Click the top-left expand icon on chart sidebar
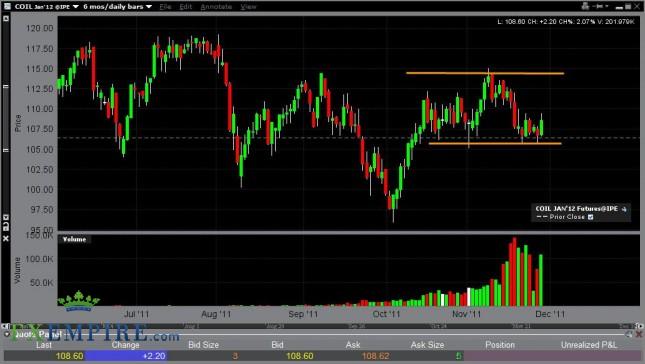645x364 pixels. click(6, 19)
